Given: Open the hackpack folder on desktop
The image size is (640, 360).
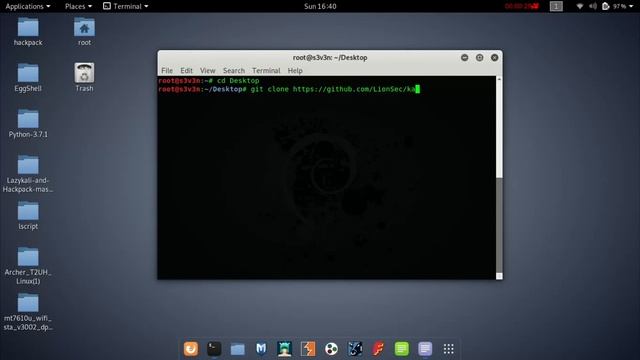Looking at the screenshot, I should (28, 32).
